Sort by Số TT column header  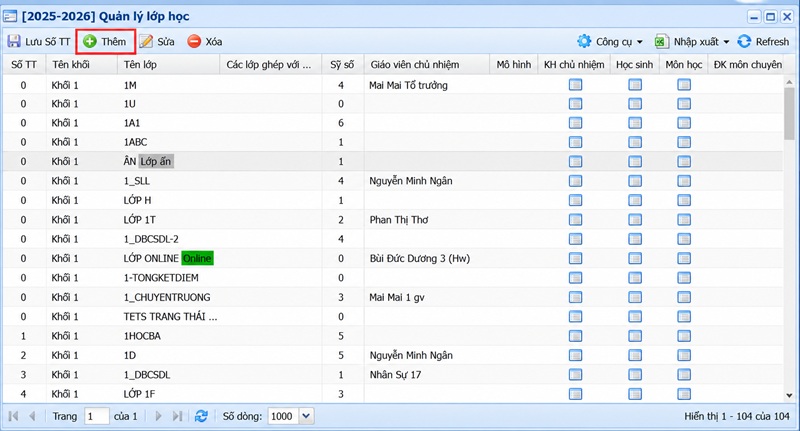(24, 65)
